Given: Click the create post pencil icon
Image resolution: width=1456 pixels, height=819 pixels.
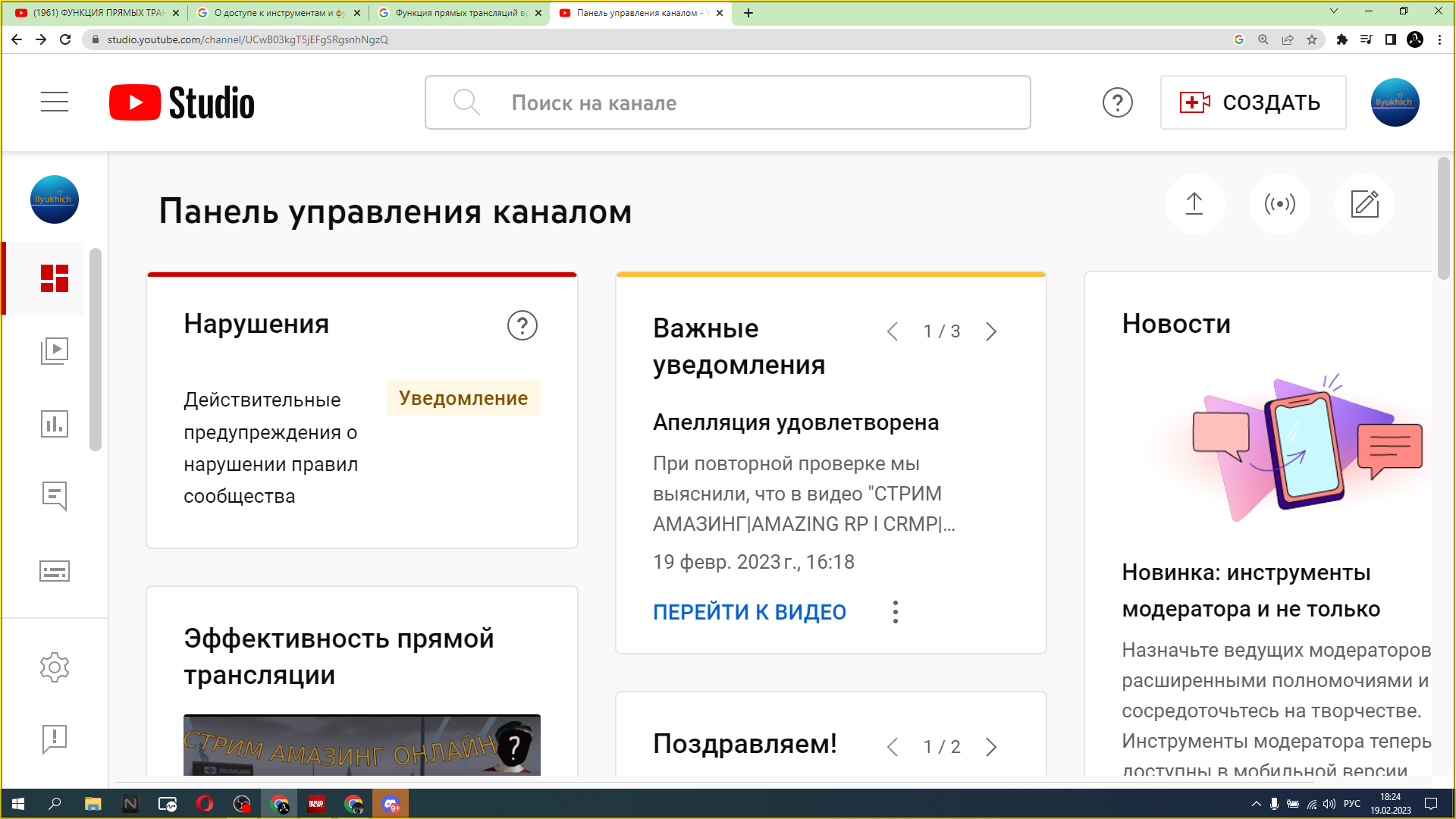Looking at the screenshot, I should point(1364,204).
